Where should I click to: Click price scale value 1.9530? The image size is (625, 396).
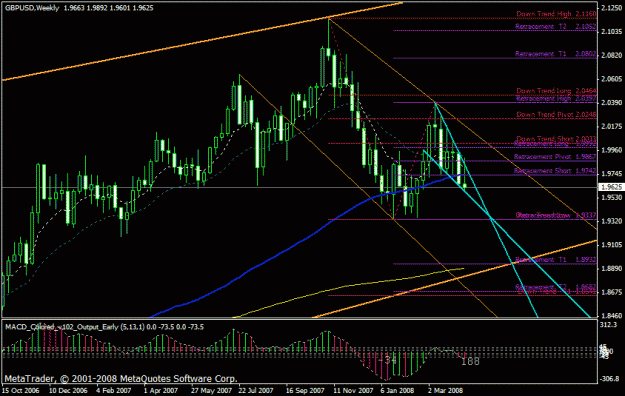coord(612,197)
